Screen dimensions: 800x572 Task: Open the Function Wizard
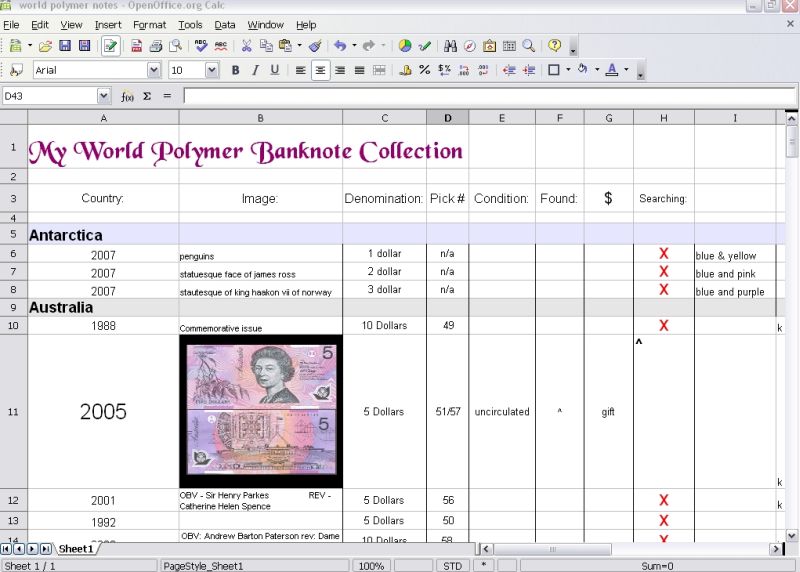[x=127, y=96]
